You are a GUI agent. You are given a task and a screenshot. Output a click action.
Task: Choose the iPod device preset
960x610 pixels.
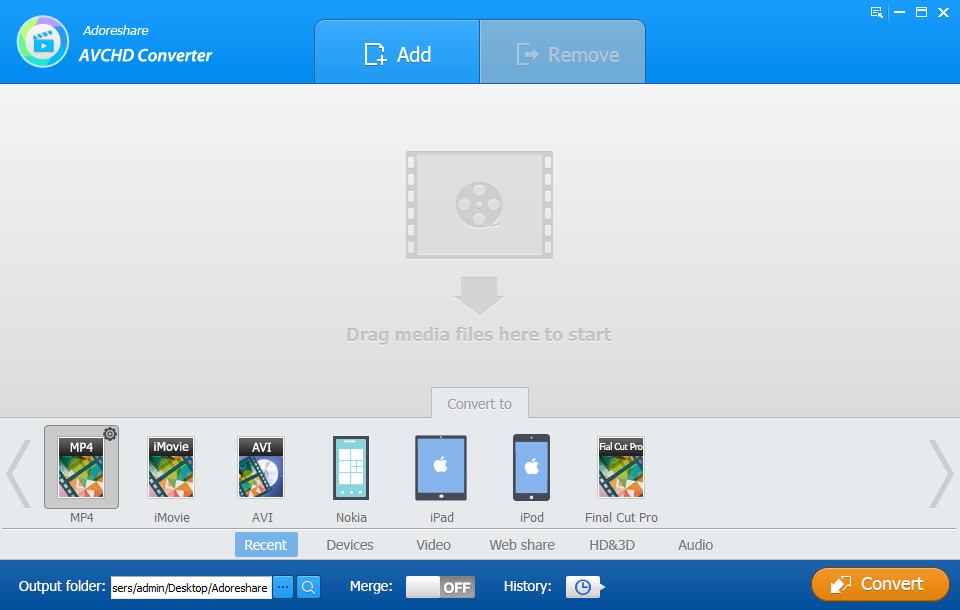(x=531, y=467)
